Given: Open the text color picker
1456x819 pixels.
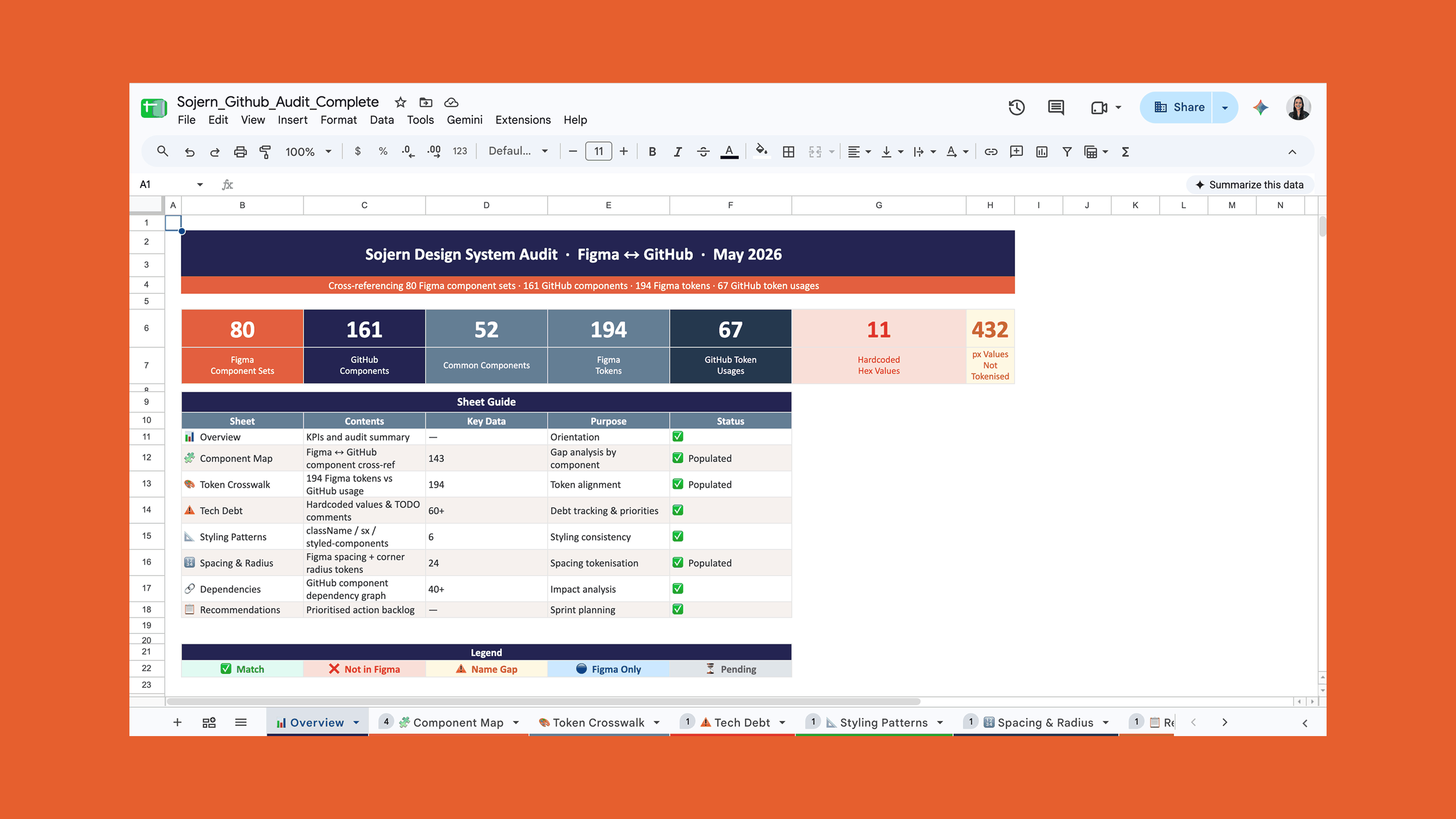Looking at the screenshot, I should pos(729,152).
